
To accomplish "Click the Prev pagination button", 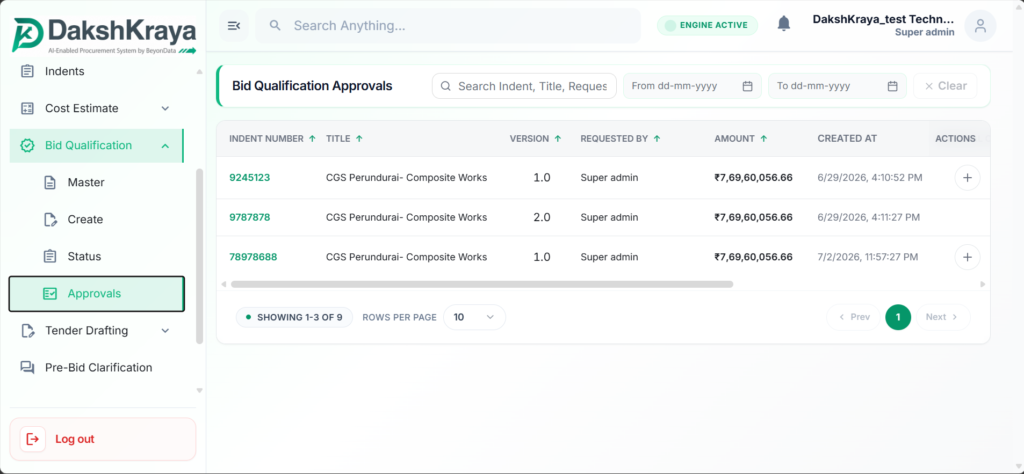I will (x=853, y=317).
